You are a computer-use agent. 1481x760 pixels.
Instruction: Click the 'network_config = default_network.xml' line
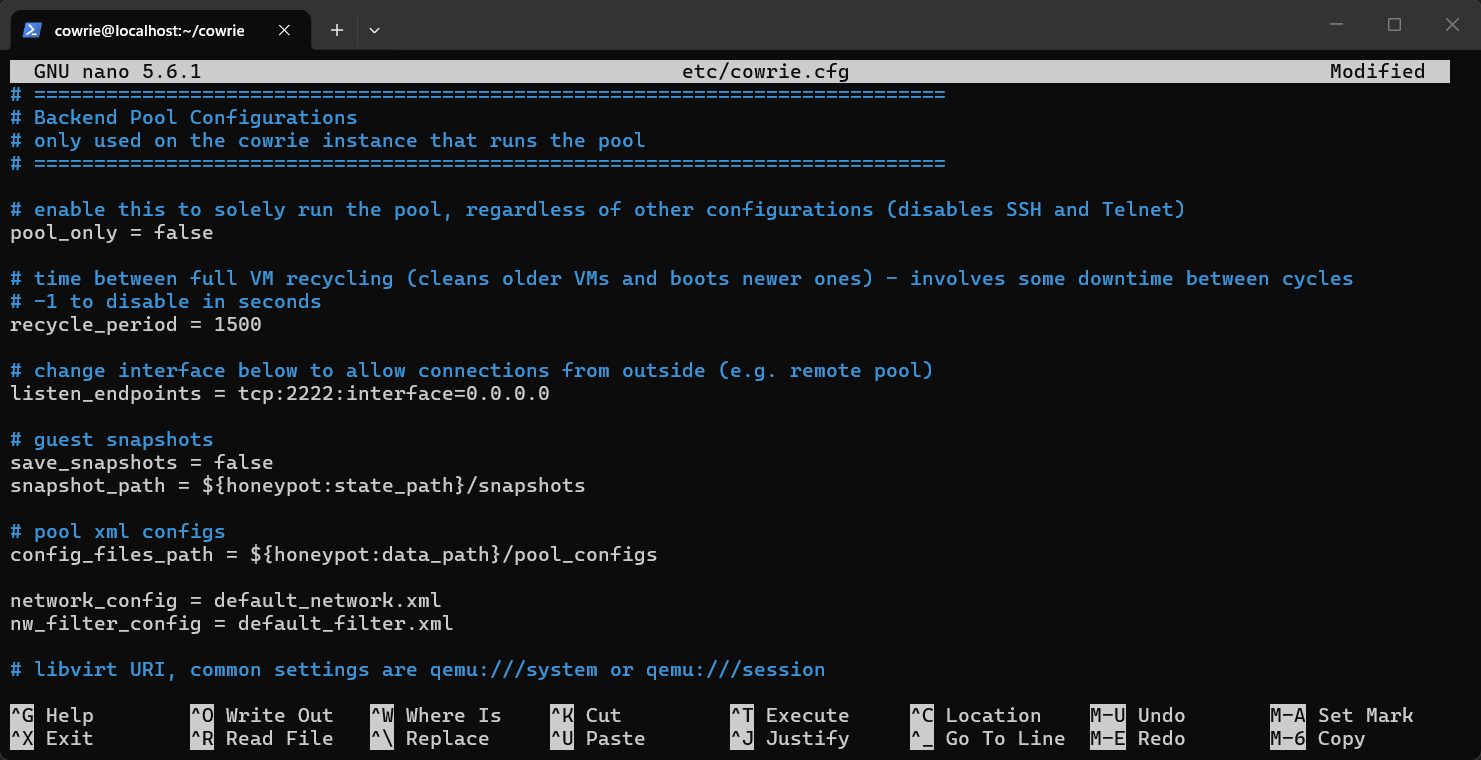click(x=226, y=601)
